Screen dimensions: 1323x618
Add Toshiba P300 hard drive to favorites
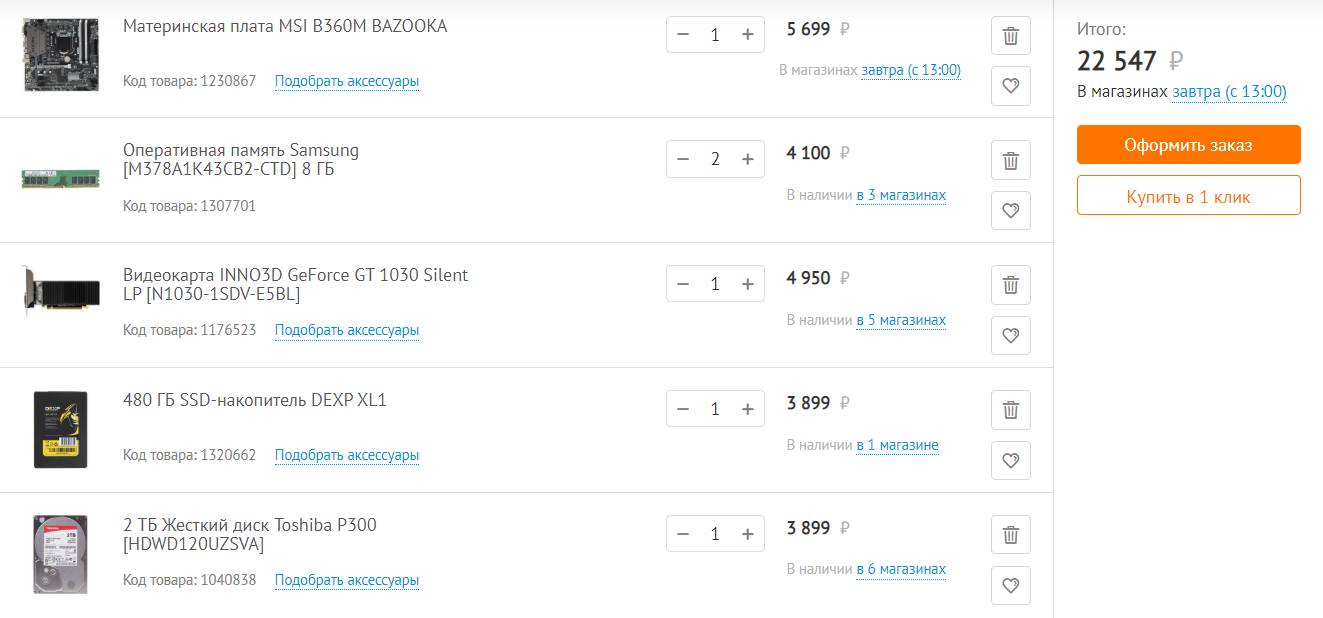click(1010, 585)
